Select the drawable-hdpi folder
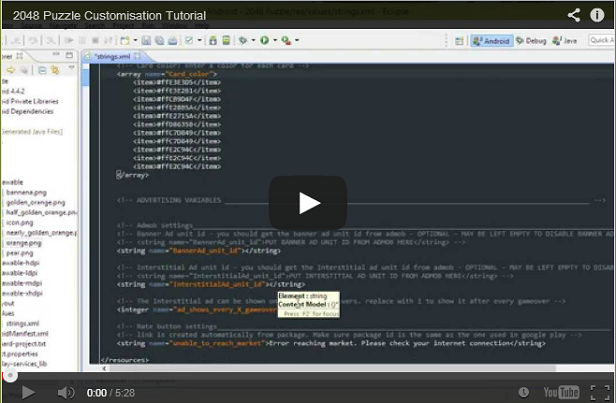 20,263
